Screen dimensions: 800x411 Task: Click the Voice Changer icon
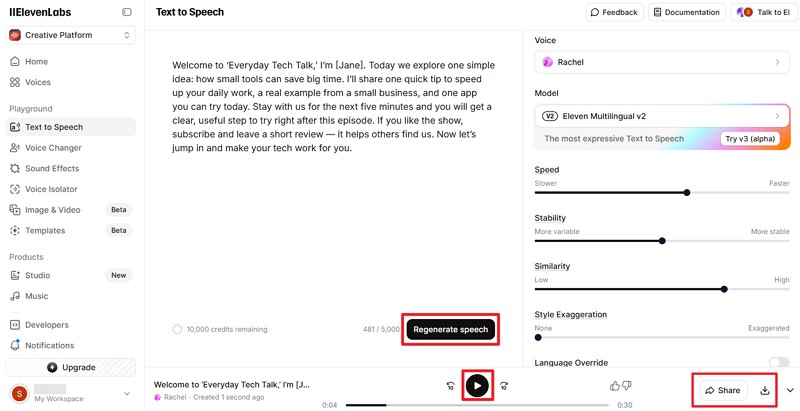click(x=15, y=148)
